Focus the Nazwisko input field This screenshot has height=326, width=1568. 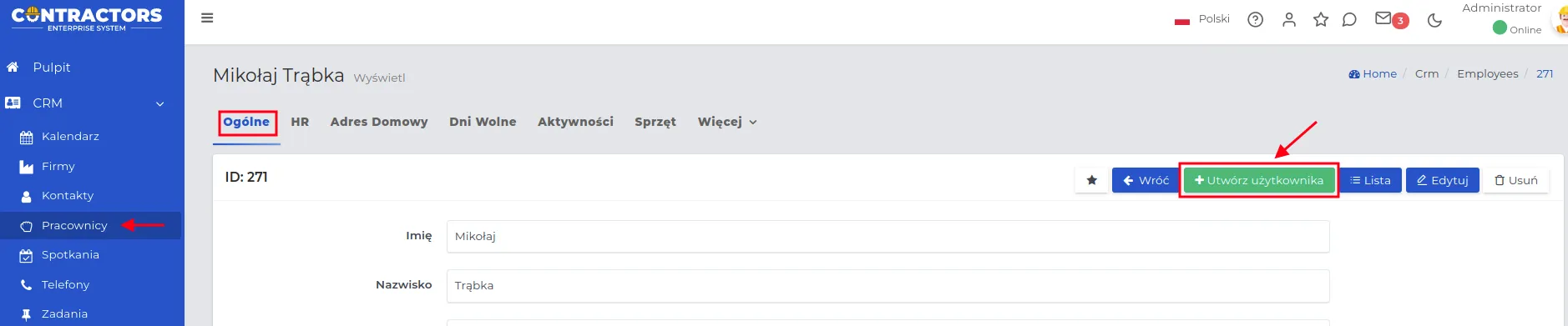pos(888,285)
